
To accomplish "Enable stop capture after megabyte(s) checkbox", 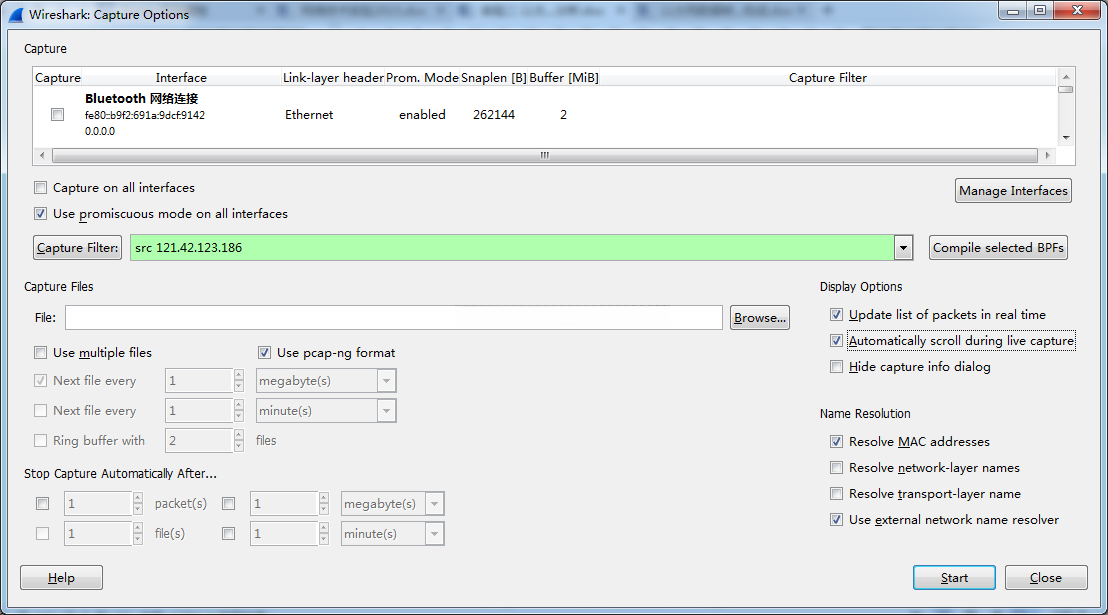I will (x=228, y=503).
